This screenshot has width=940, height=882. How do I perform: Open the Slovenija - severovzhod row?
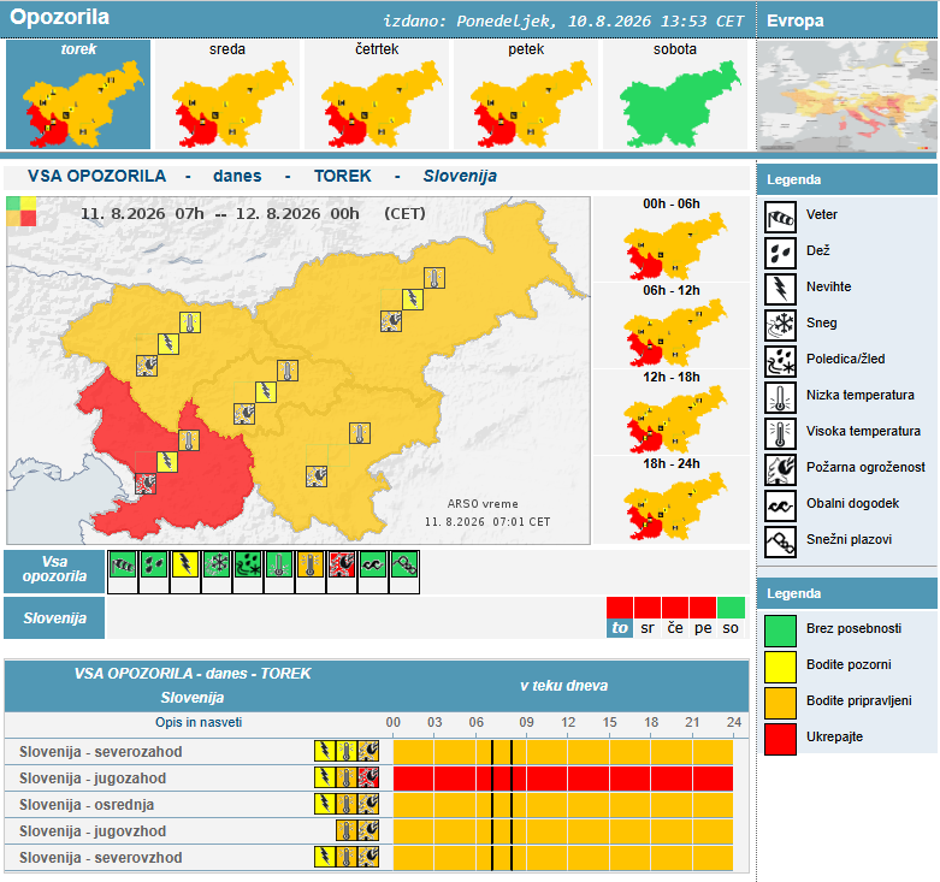point(376,857)
